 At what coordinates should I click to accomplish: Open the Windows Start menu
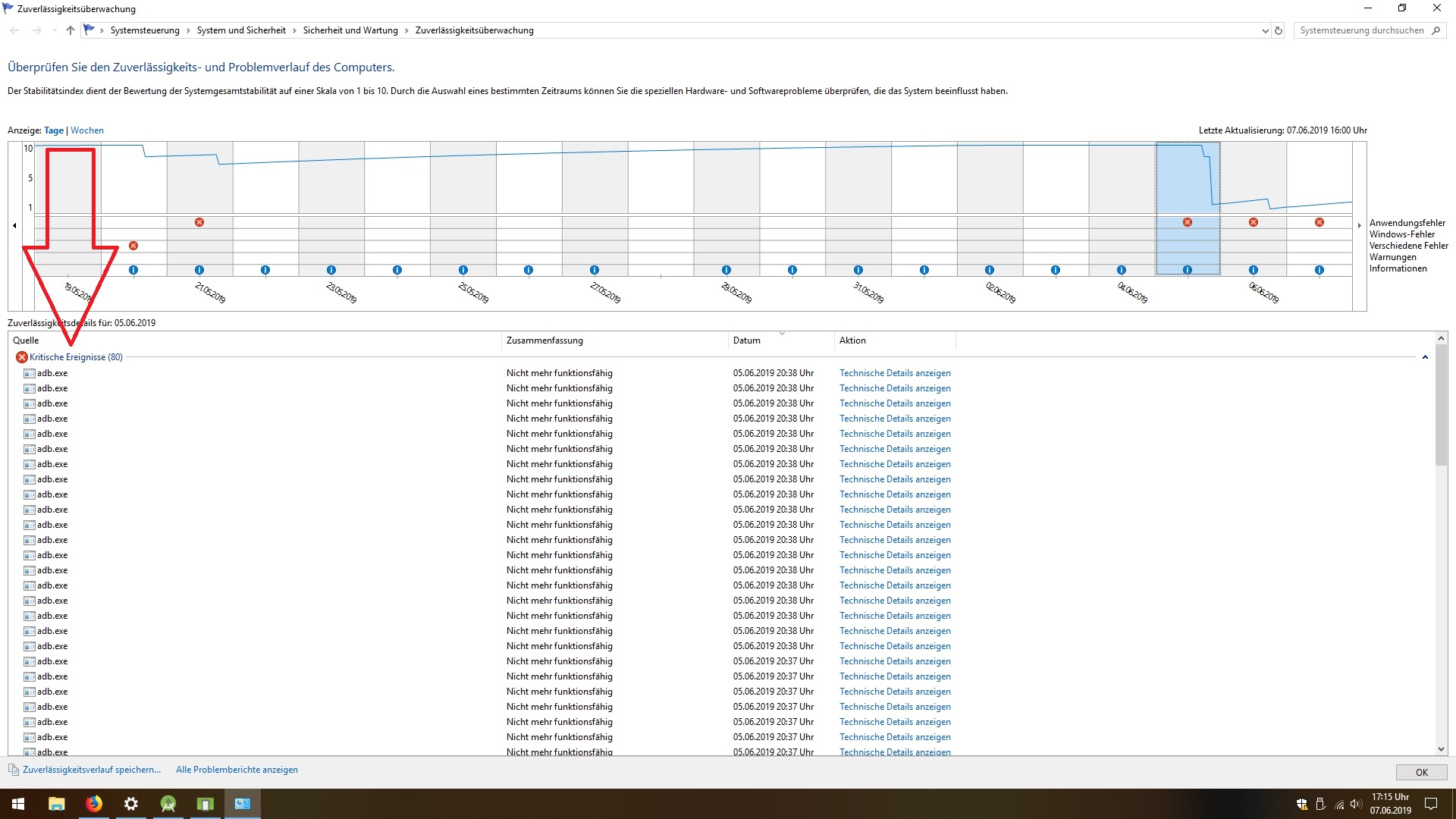point(18,804)
